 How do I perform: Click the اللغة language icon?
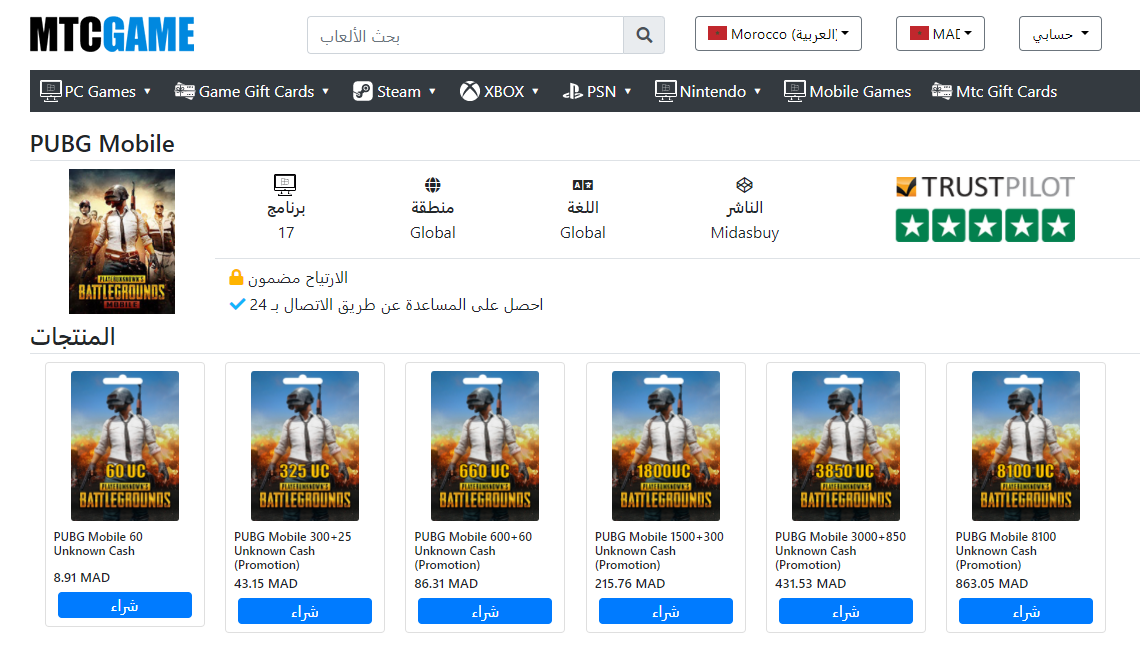click(x=583, y=185)
